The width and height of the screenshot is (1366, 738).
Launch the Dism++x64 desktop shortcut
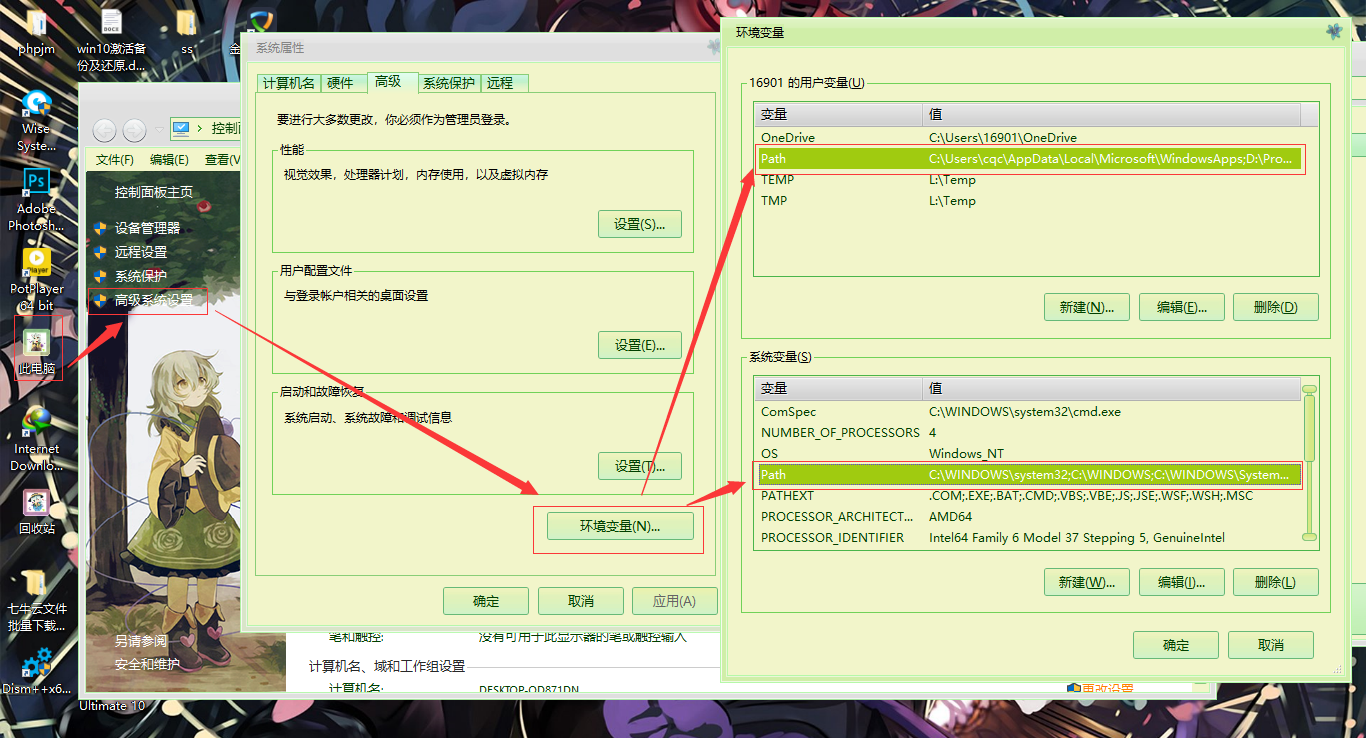coord(36,671)
